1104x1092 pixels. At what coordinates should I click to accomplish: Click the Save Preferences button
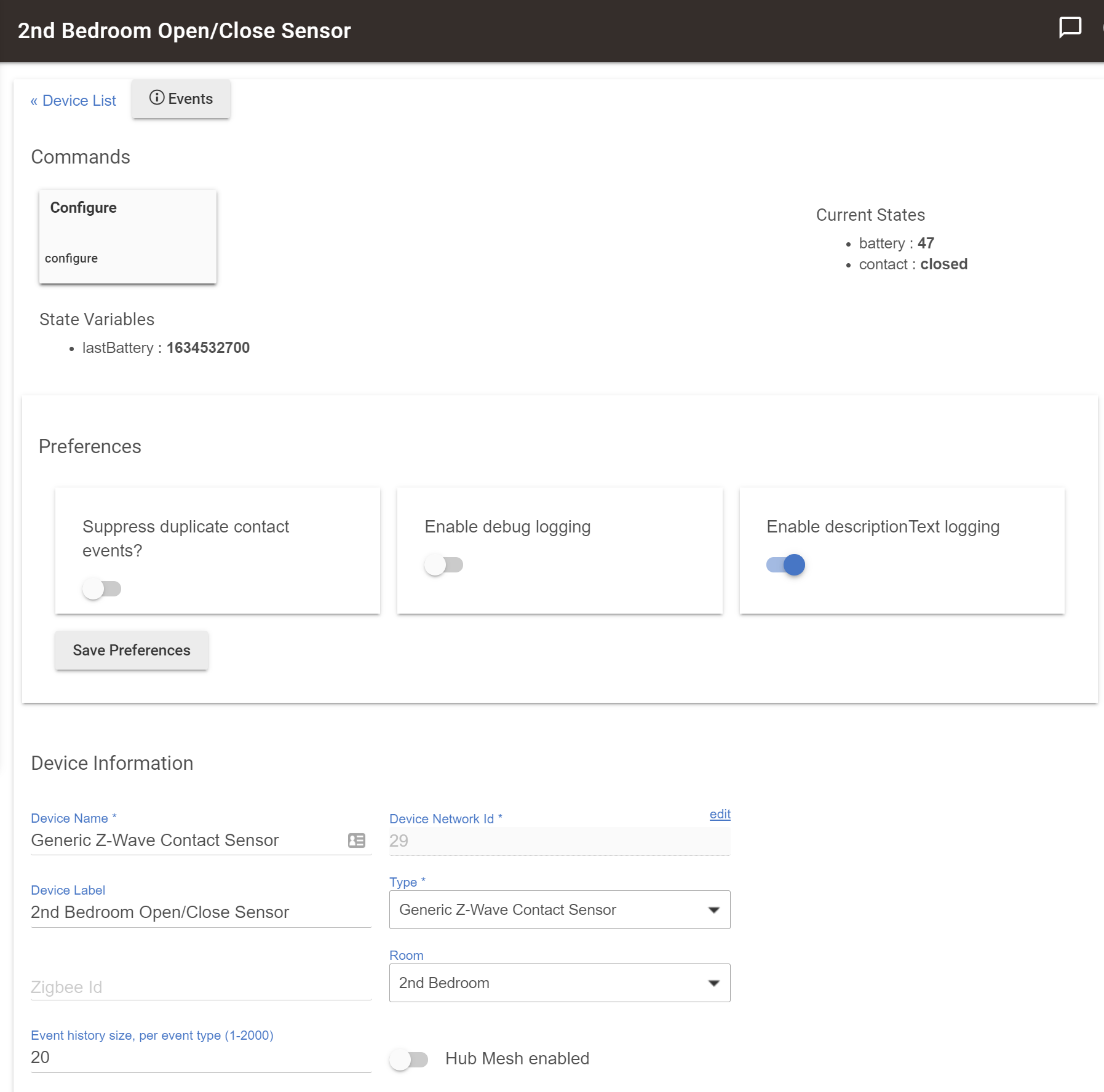(132, 651)
